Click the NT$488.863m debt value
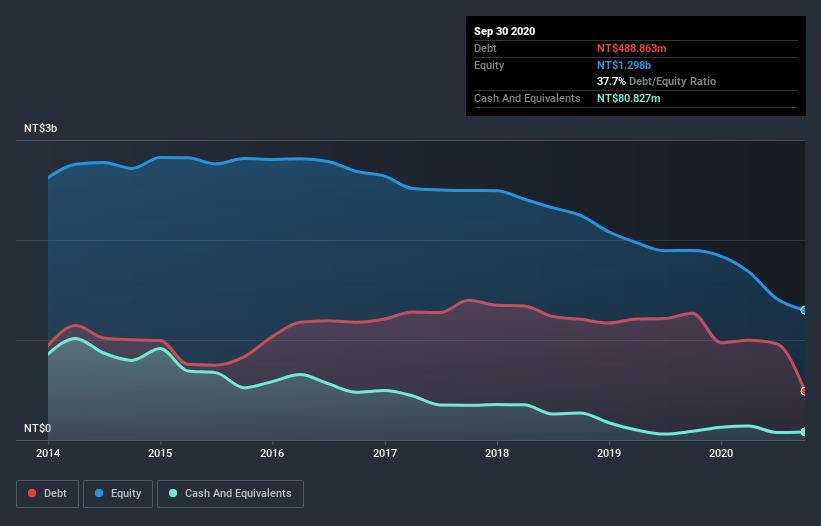Screen dimensions: 821x526 coord(631,48)
